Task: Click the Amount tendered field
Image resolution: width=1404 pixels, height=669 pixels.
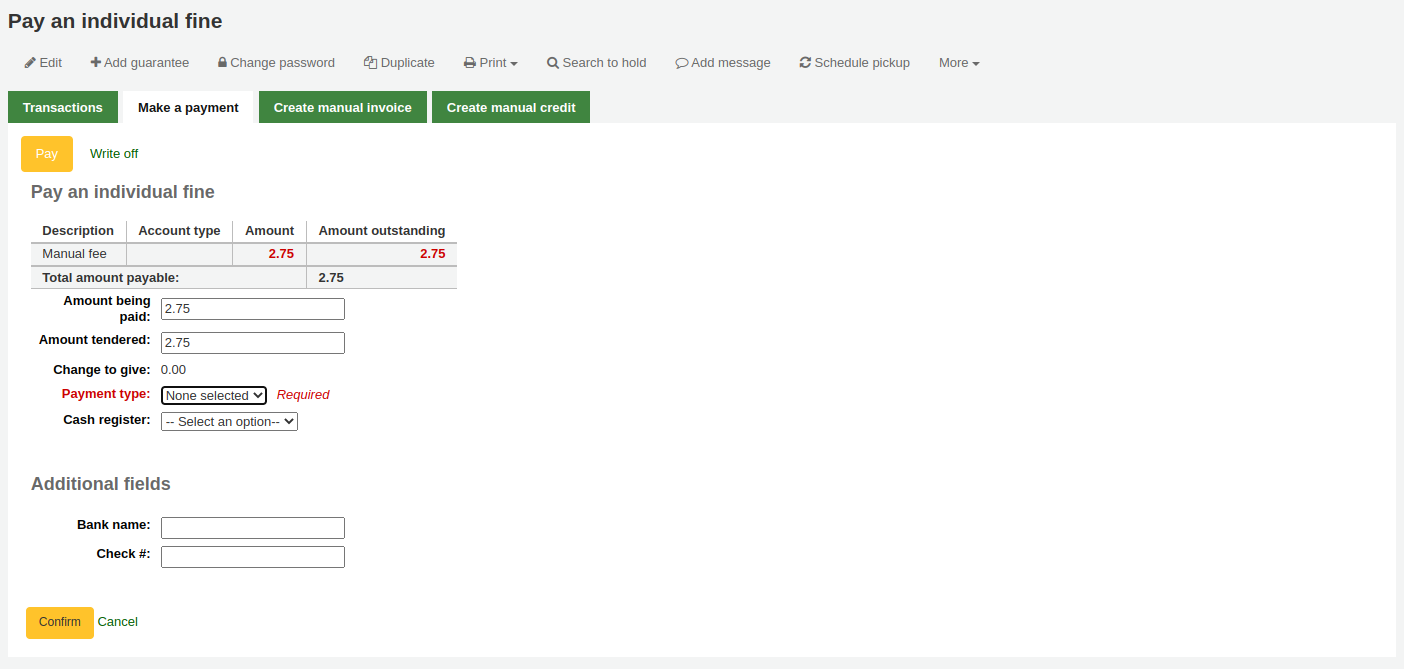Action: click(252, 342)
